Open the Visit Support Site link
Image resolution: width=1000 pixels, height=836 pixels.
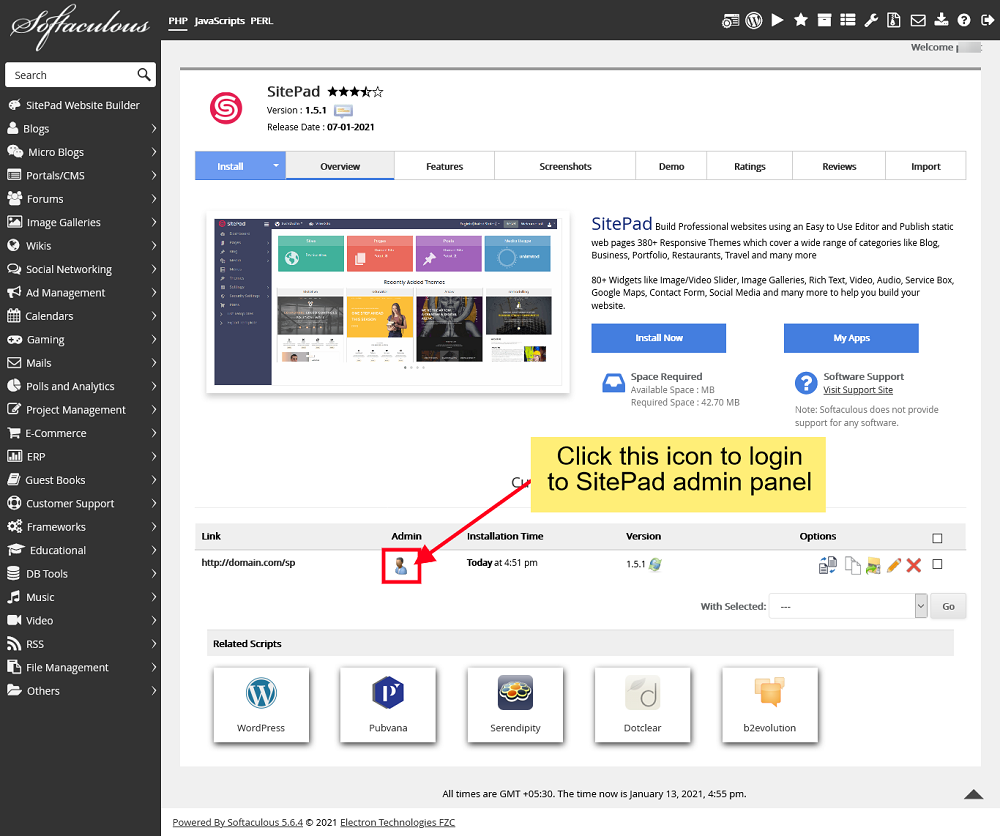858,390
